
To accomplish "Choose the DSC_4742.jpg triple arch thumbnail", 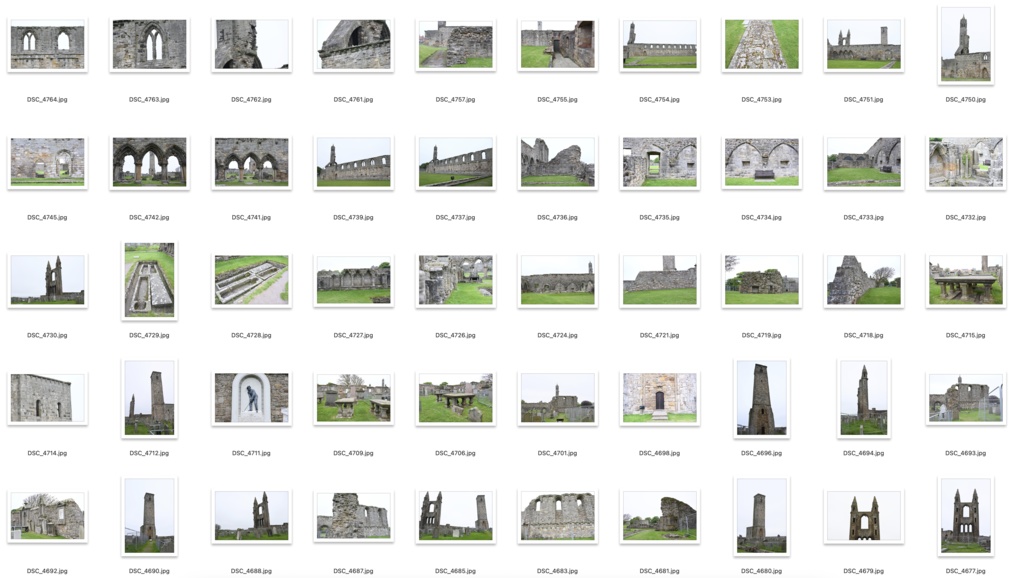I will coord(150,163).
